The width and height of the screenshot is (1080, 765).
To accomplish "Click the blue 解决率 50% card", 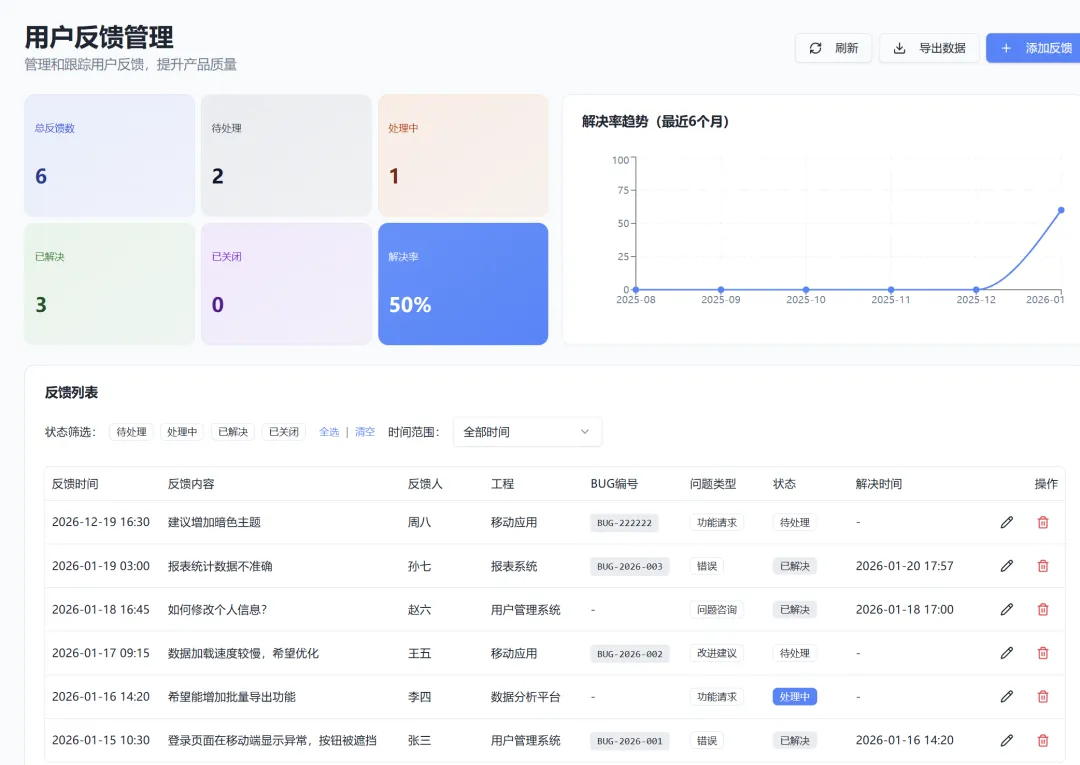I will pos(464,284).
